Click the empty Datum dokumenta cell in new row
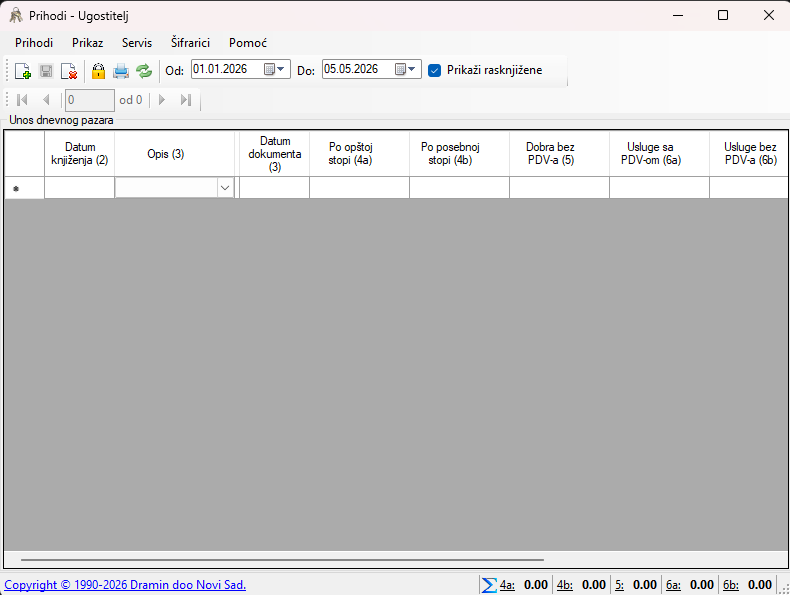The height and width of the screenshot is (595, 790). (x=275, y=188)
